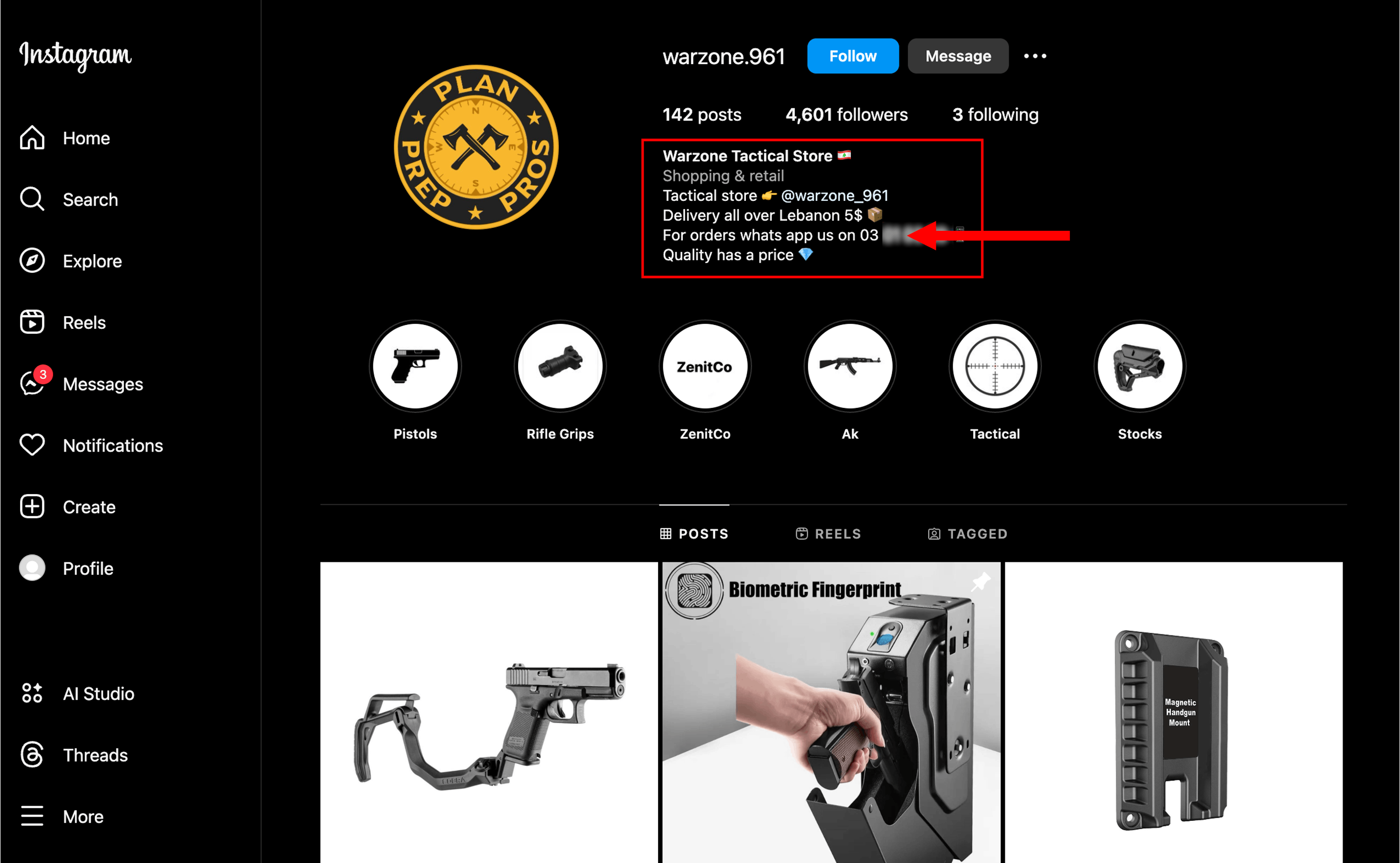Viewport: 1400px width, 863px height.
Task: Click the Message button
Action: [958, 56]
